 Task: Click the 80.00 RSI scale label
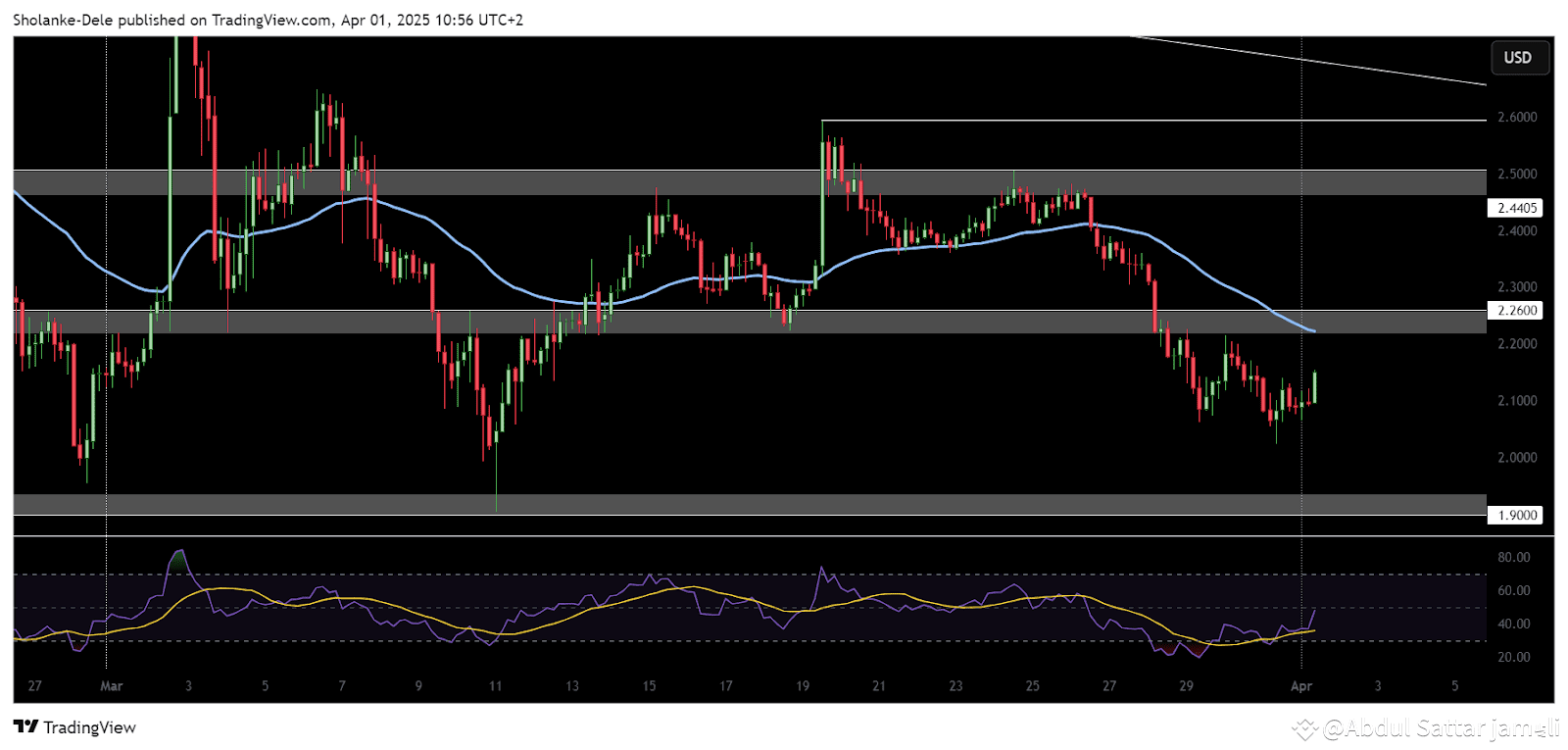1513,557
